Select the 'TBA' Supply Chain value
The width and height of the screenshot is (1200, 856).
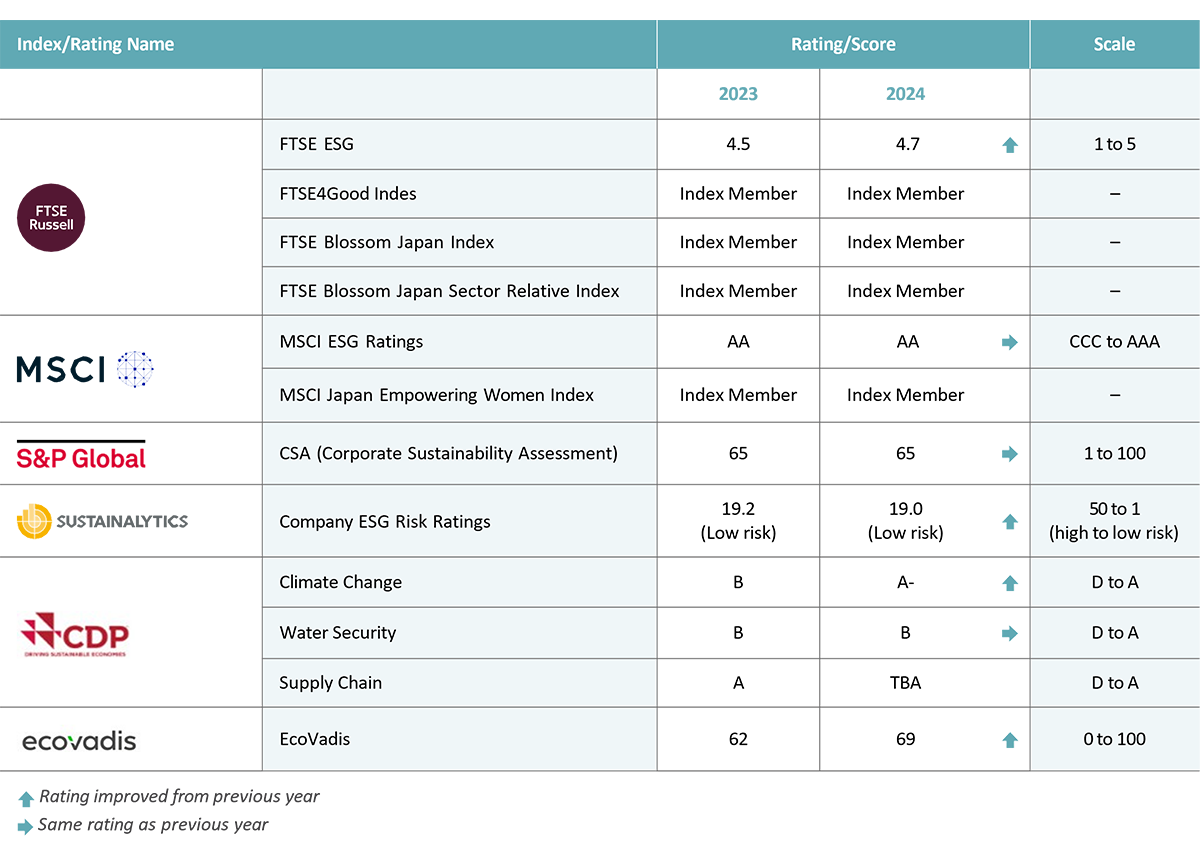(x=905, y=683)
